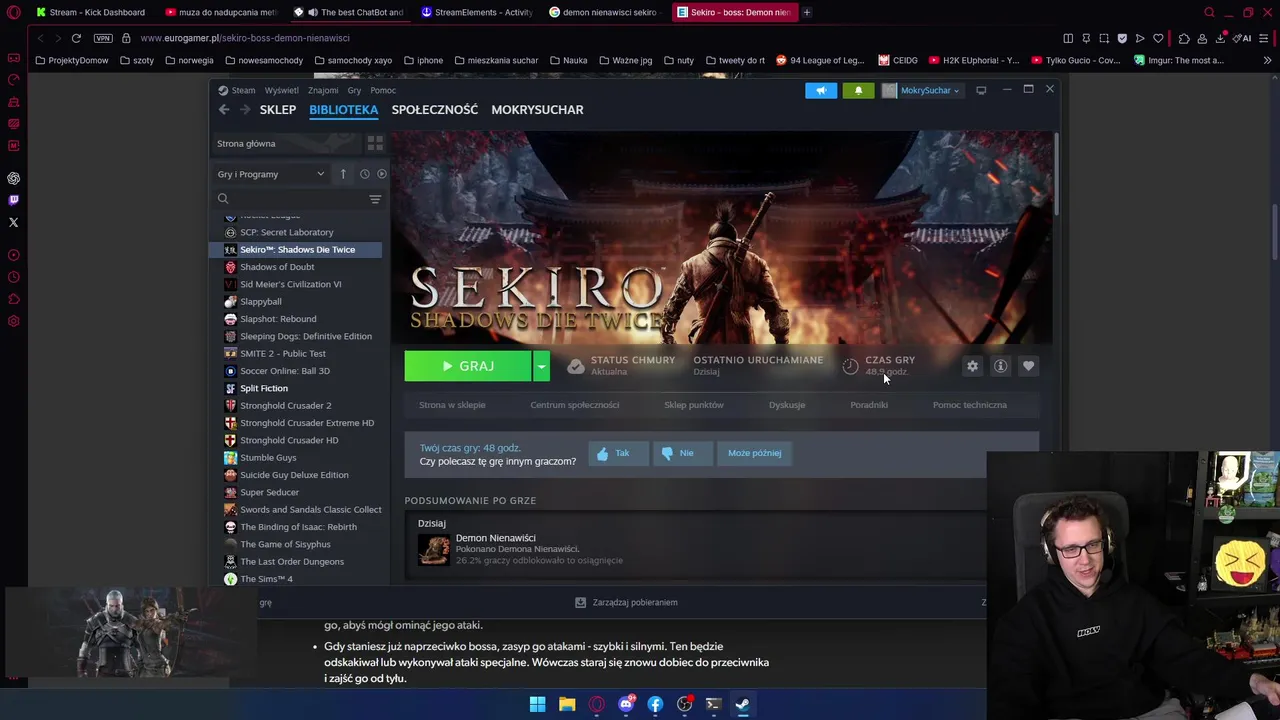Show Sekiro game info icon
The width and height of the screenshot is (1280, 720).
1000,366
